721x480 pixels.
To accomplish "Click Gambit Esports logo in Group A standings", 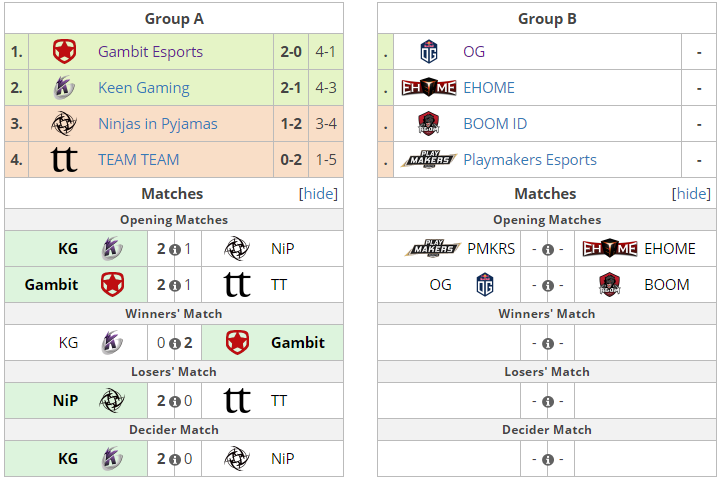I will click(x=64, y=51).
